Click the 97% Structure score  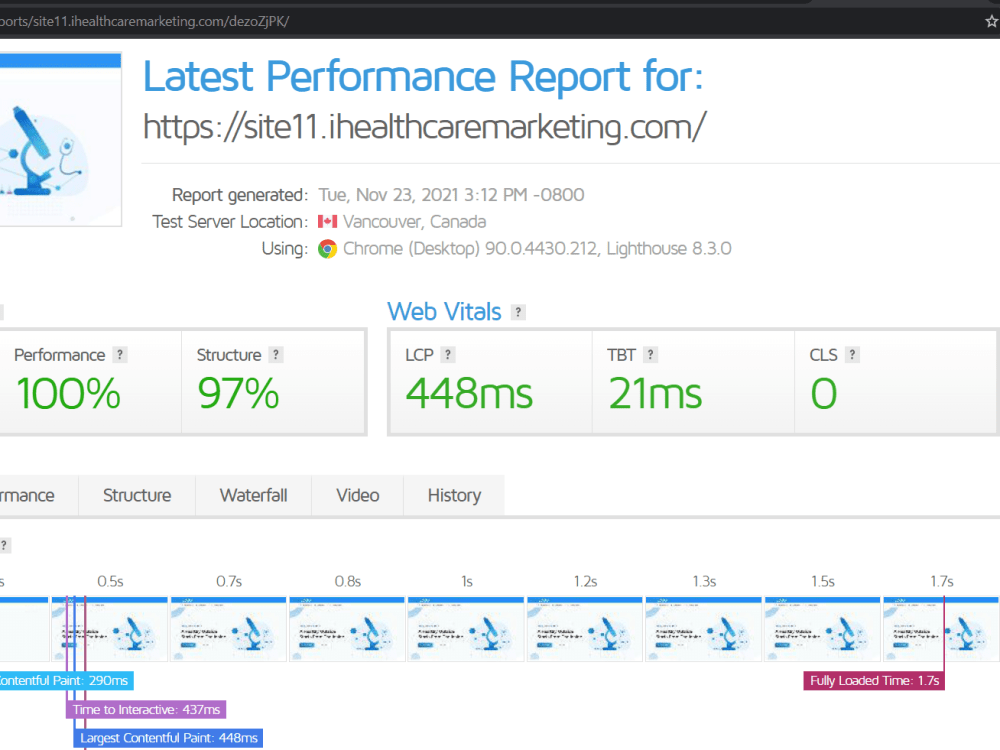point(239,393)
